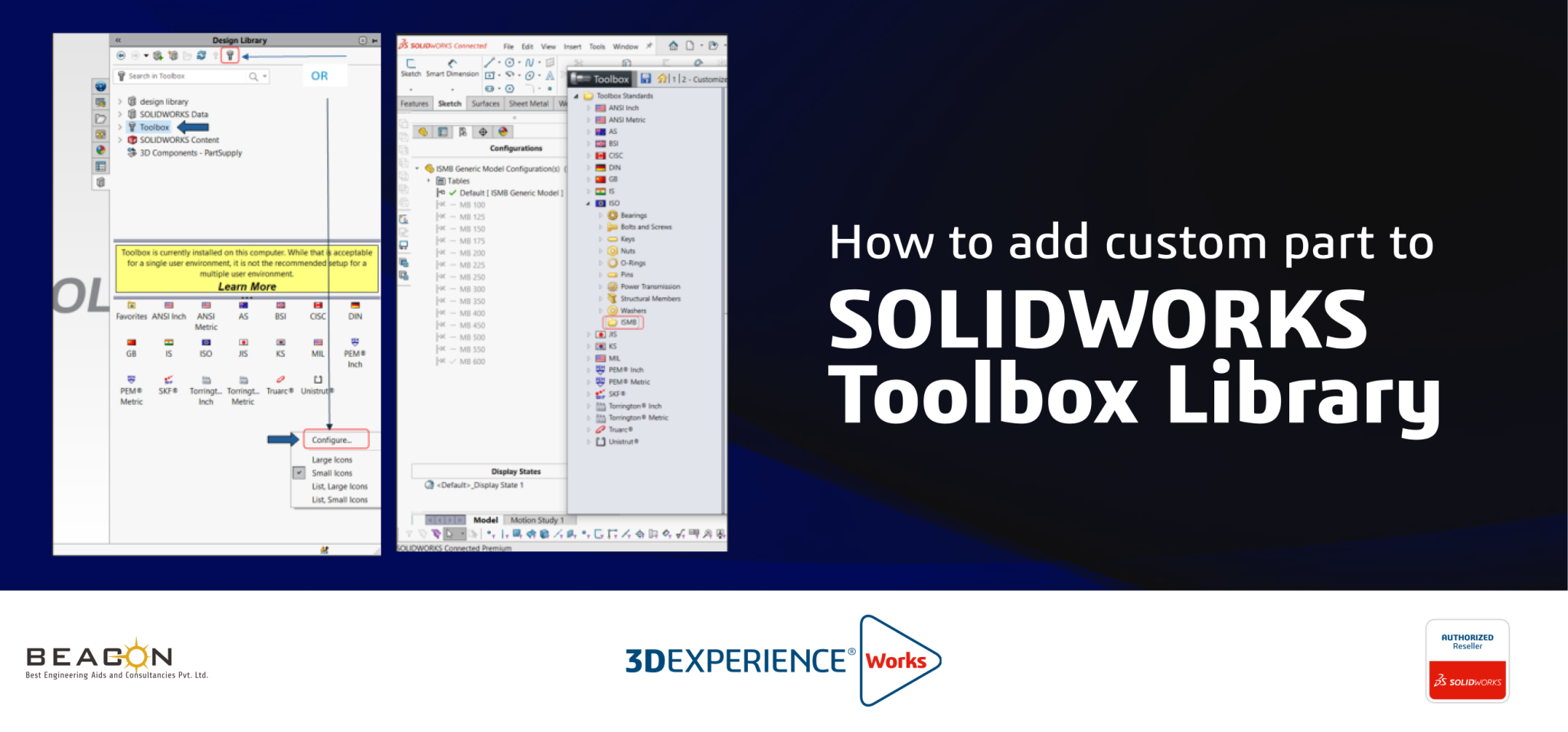The width and height of the screenshot is (1568, 732).
Task: Collapse the Toolbox Standards folder
Action: [x=577, y=96]
